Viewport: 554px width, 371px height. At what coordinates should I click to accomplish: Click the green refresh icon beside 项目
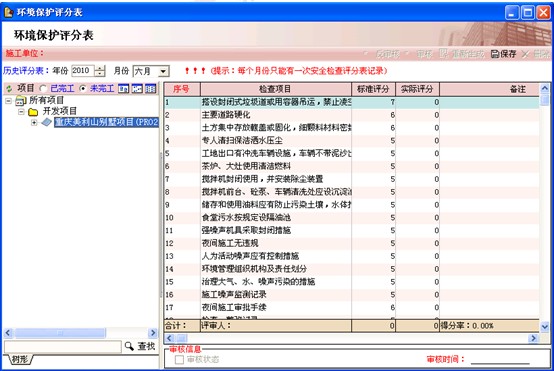pos(9,89)
